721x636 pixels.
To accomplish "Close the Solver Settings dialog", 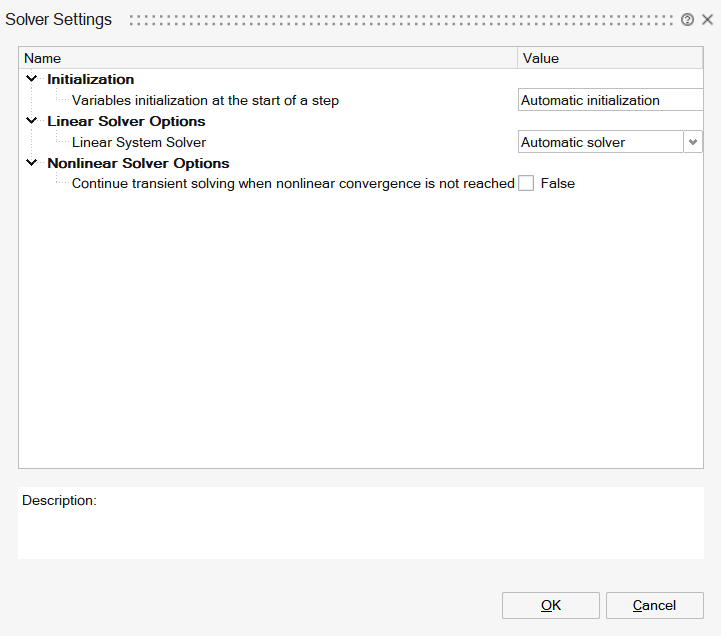I will click(707, 20).
